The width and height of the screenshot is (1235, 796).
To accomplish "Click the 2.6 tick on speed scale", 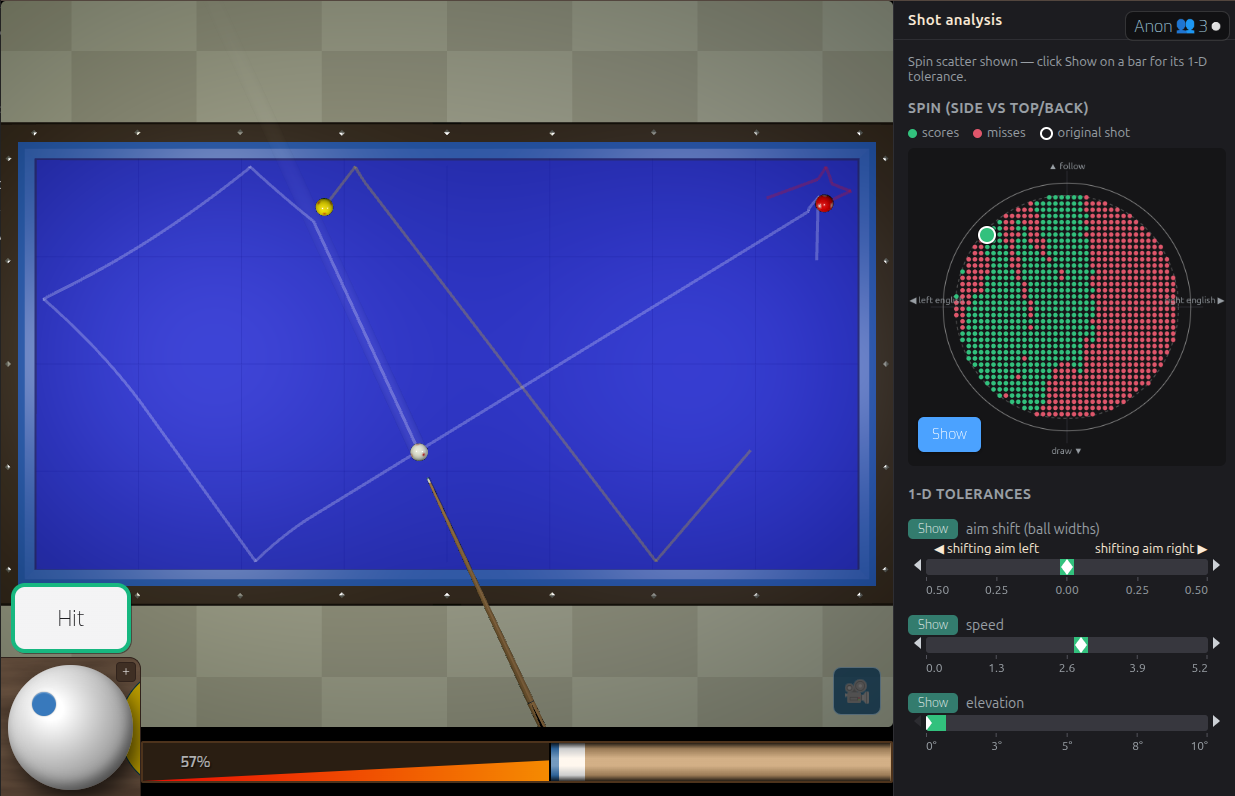I will pos(1067,668).
